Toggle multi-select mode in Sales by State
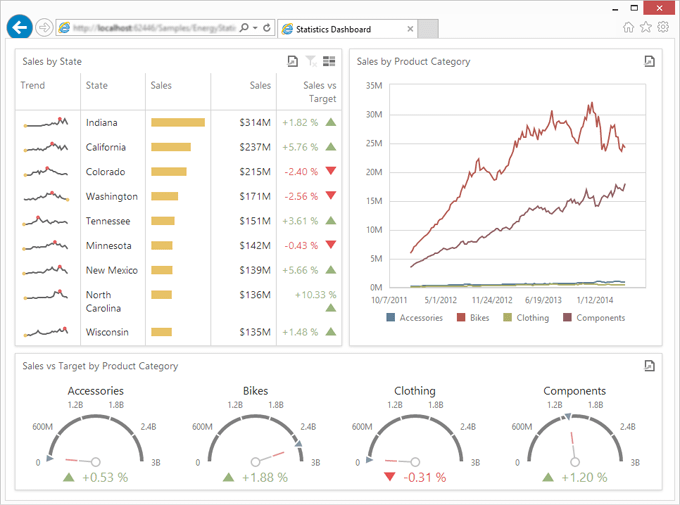The image size is (680, 505). pyautogui.click(x=329, y=62)
